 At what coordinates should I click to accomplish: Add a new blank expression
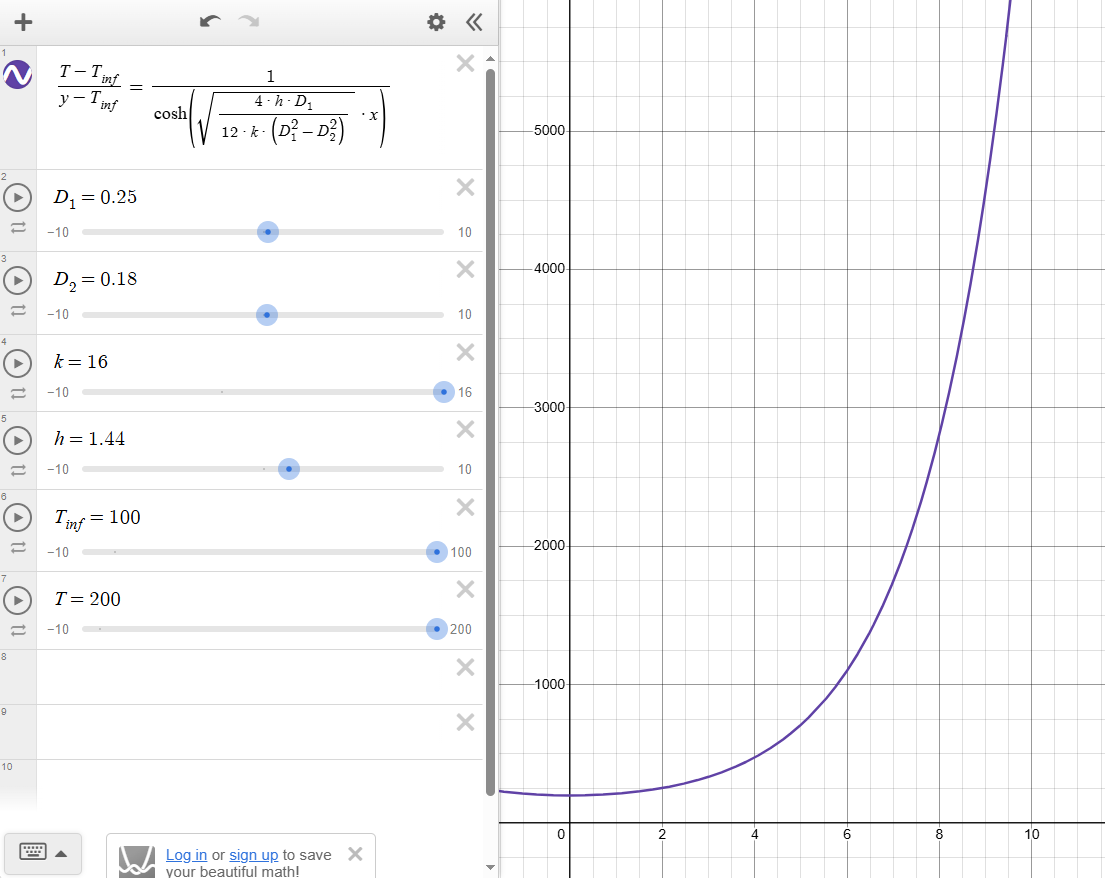pos(23,21)
